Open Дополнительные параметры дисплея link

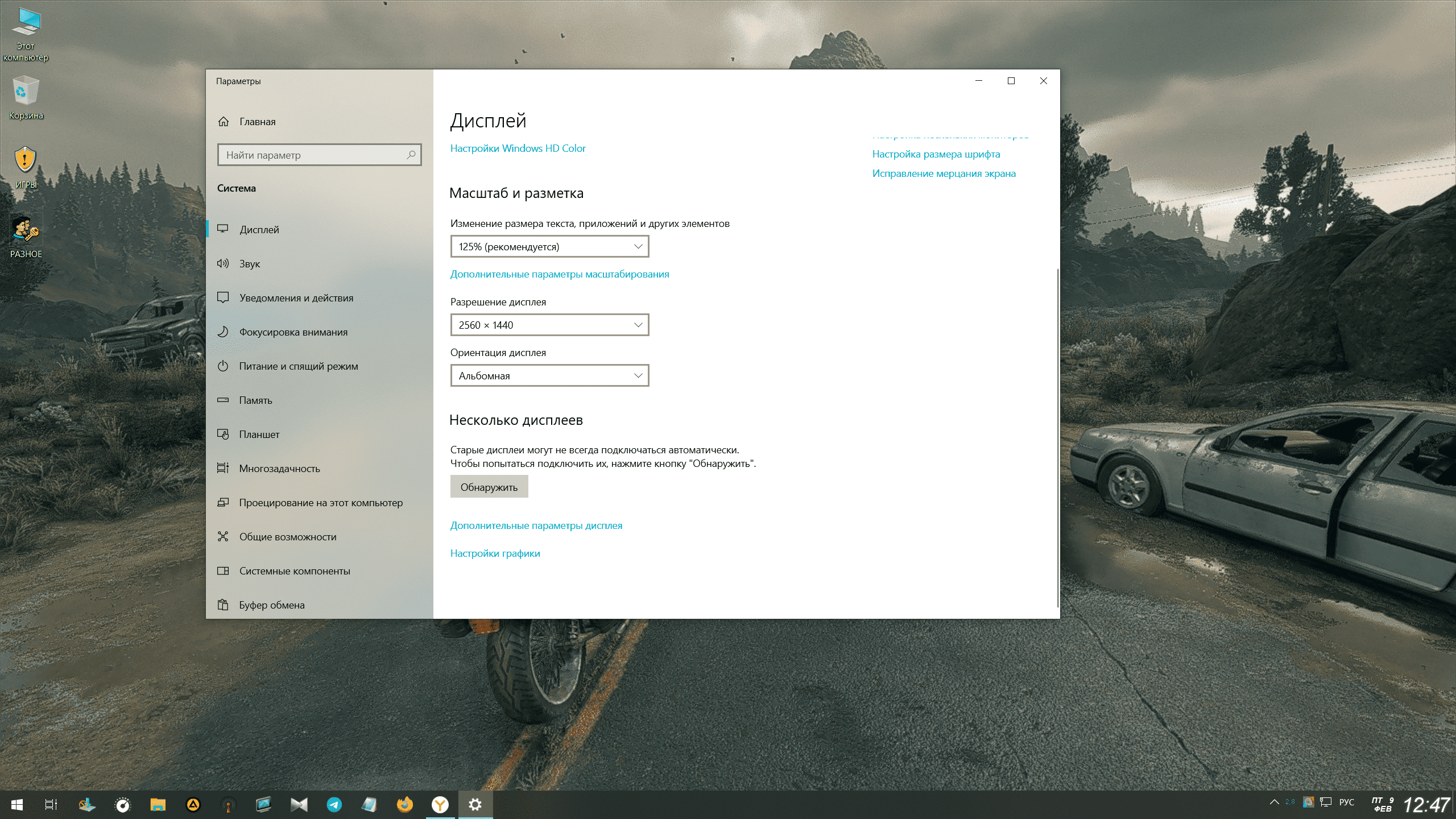pos(536,525)
